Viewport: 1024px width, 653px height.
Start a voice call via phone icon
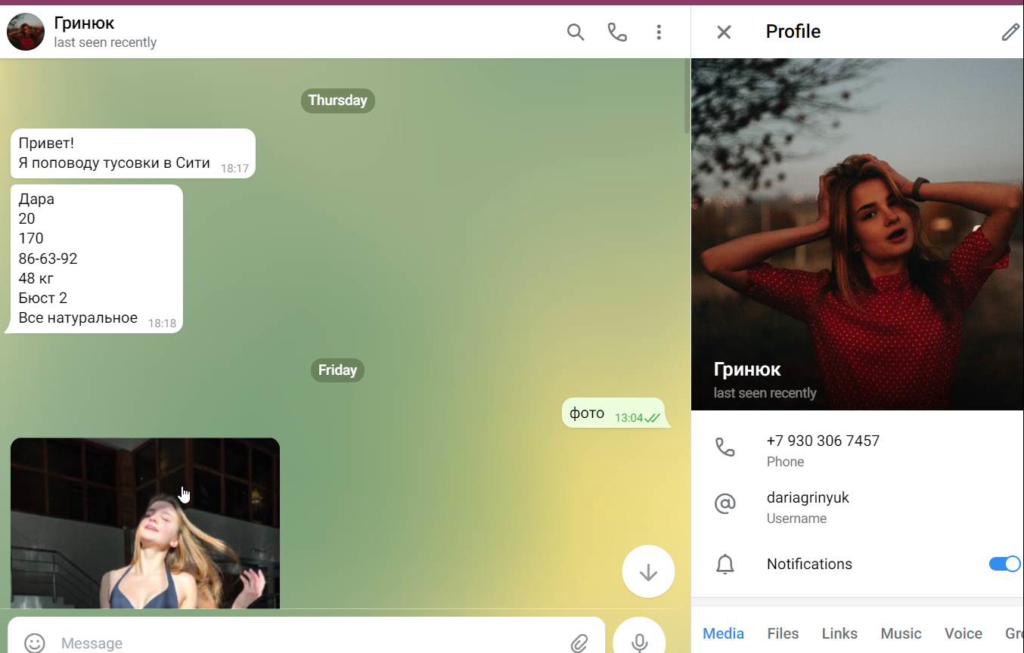click(x=617, y=32)
